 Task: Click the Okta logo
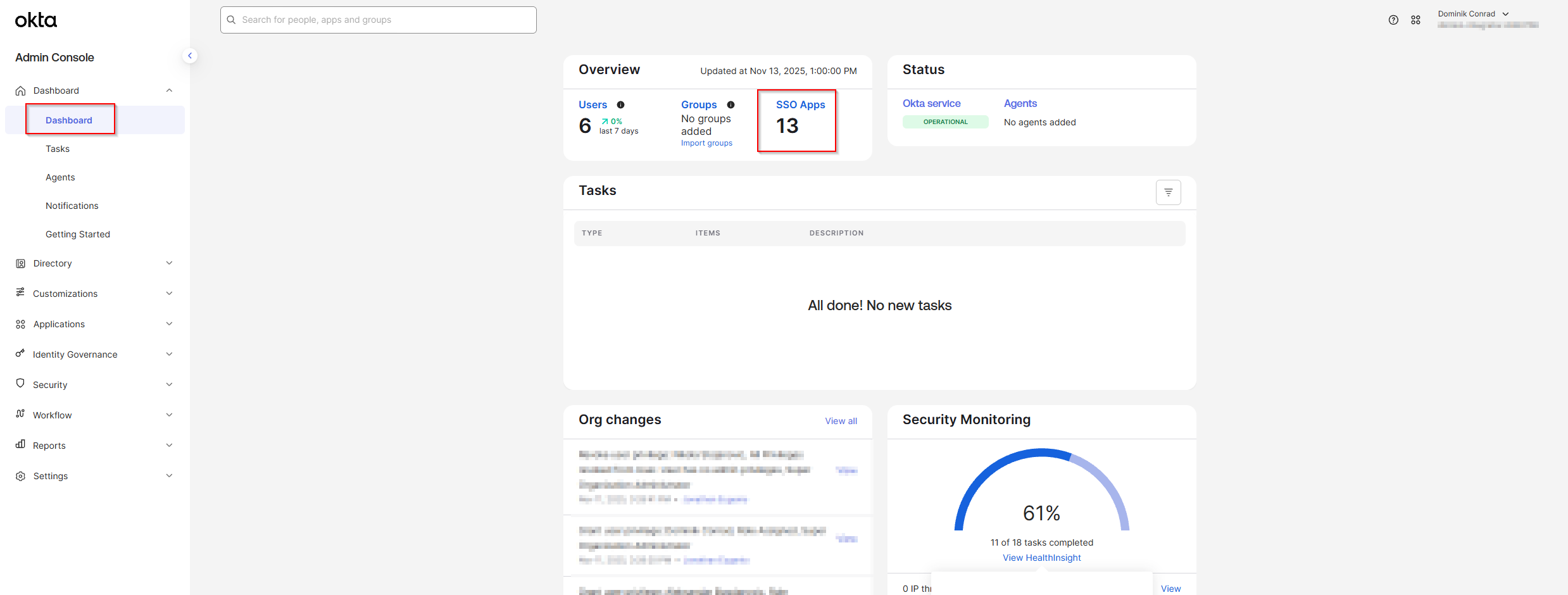pyautogui.click(x=36, y=20)
